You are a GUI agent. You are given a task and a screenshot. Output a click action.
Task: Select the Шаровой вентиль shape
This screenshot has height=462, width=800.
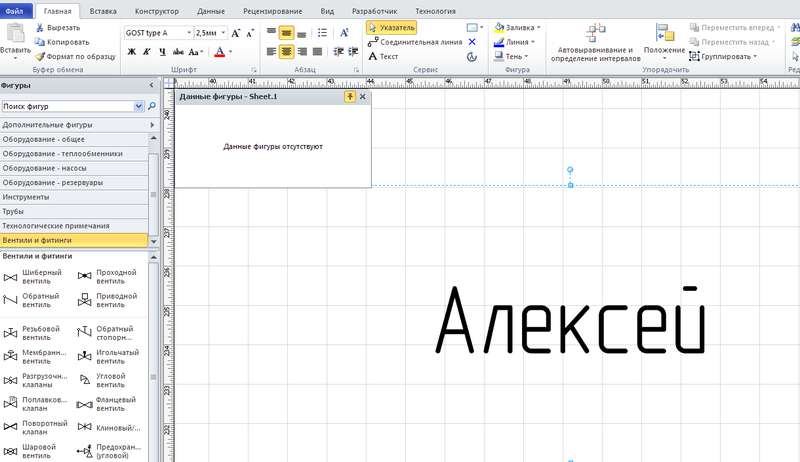click(32, 451)
